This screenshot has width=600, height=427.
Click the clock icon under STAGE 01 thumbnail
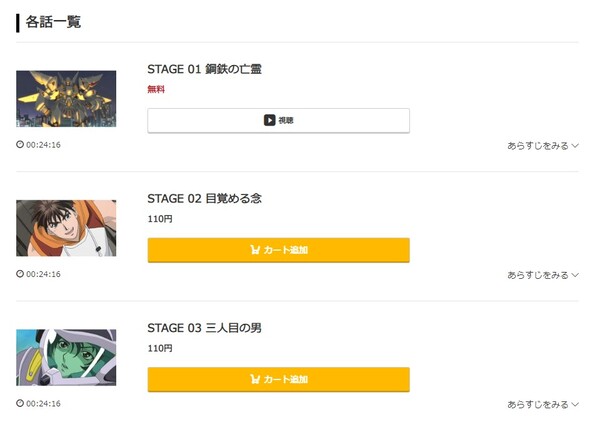[x=20, y=145]
